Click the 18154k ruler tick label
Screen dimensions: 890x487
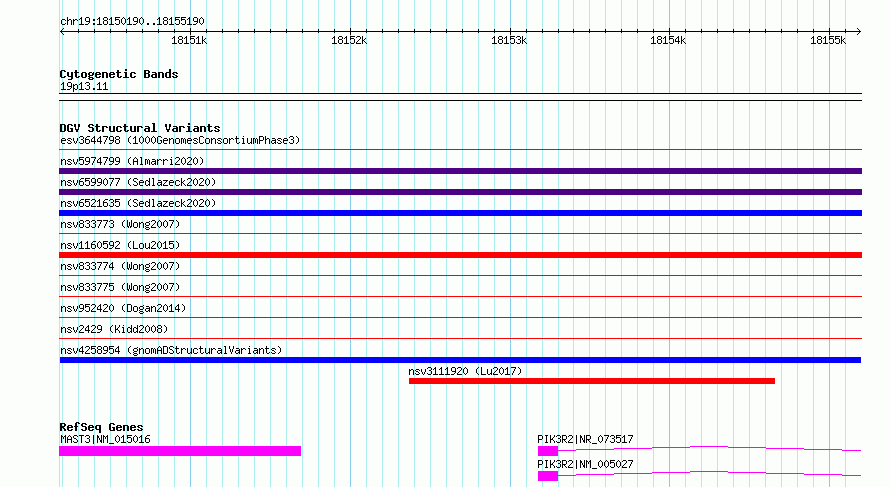coord(668,40)
